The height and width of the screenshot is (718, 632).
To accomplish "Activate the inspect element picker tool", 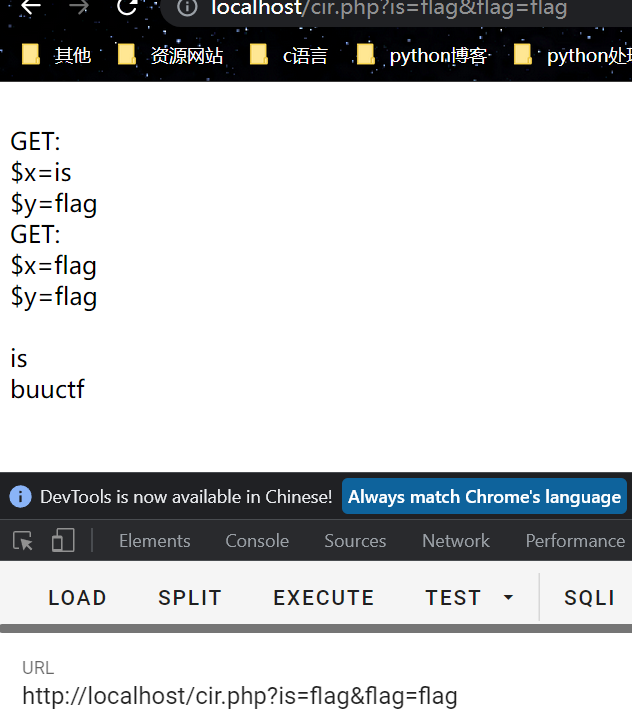I will (x=23, y=540).
